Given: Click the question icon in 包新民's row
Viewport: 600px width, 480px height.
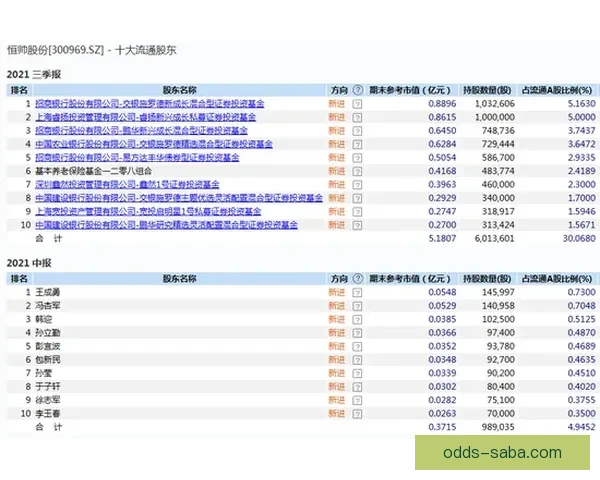Looking at the screenshot, I should point(357,360).
